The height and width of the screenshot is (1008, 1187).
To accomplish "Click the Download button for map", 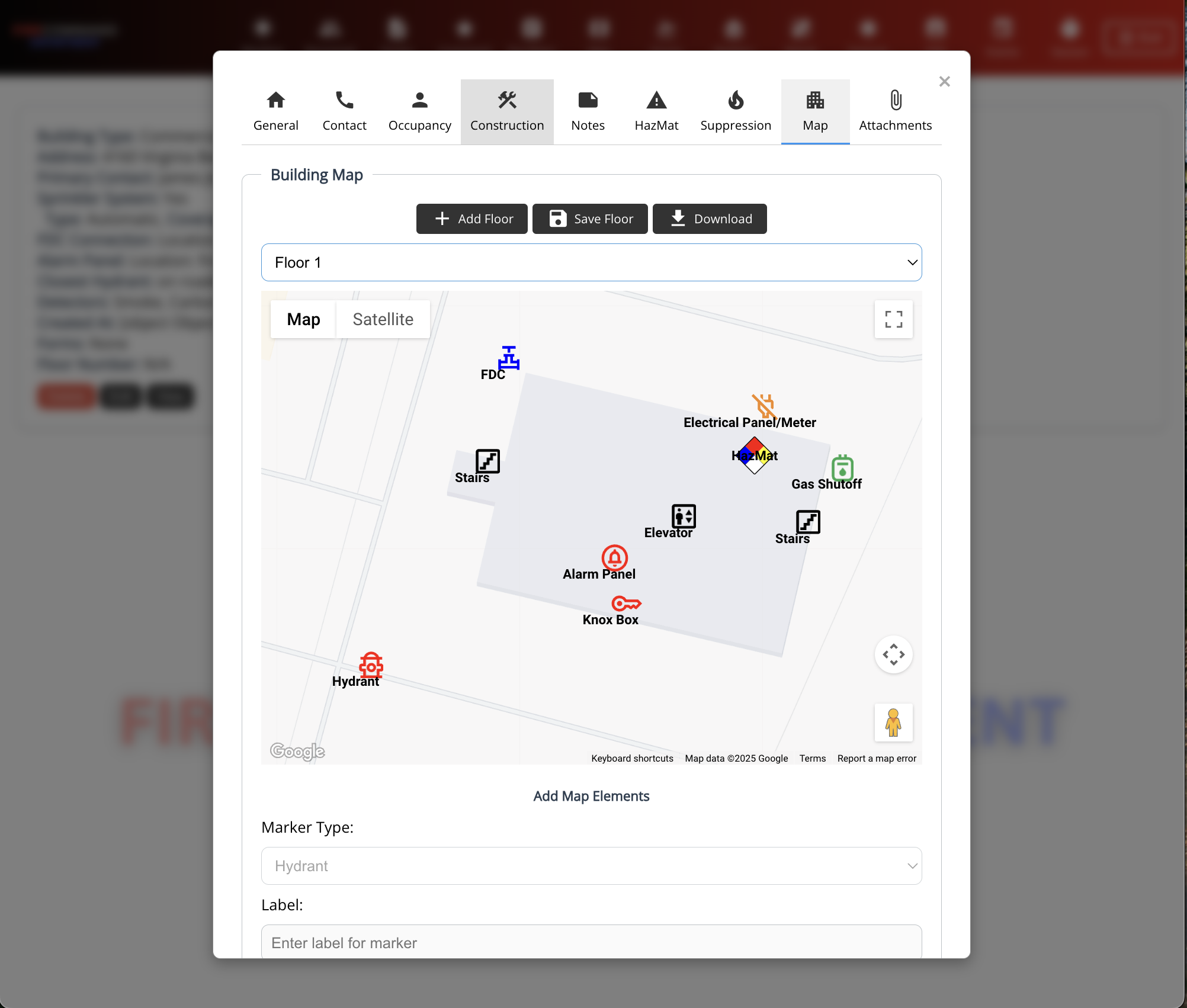I will click(x=710, y=218).
